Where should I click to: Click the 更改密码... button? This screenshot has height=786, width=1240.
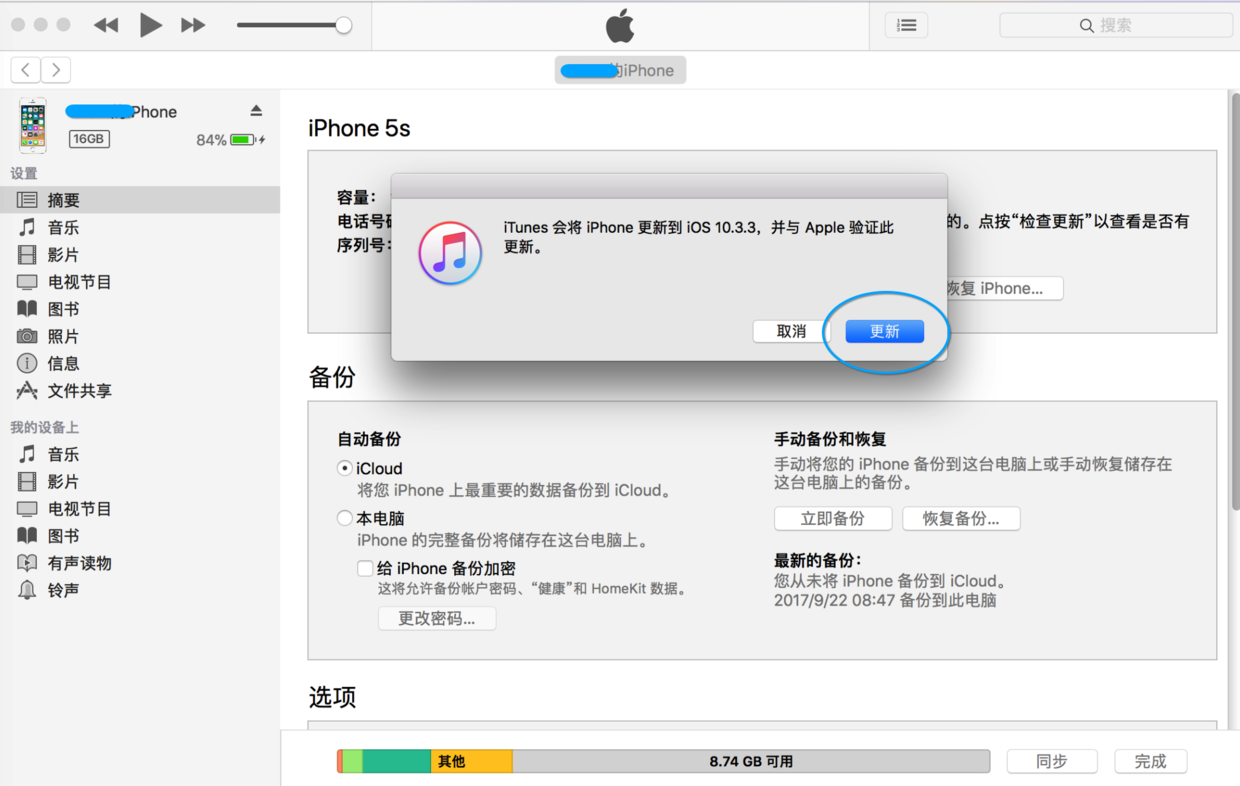point(437,618)
